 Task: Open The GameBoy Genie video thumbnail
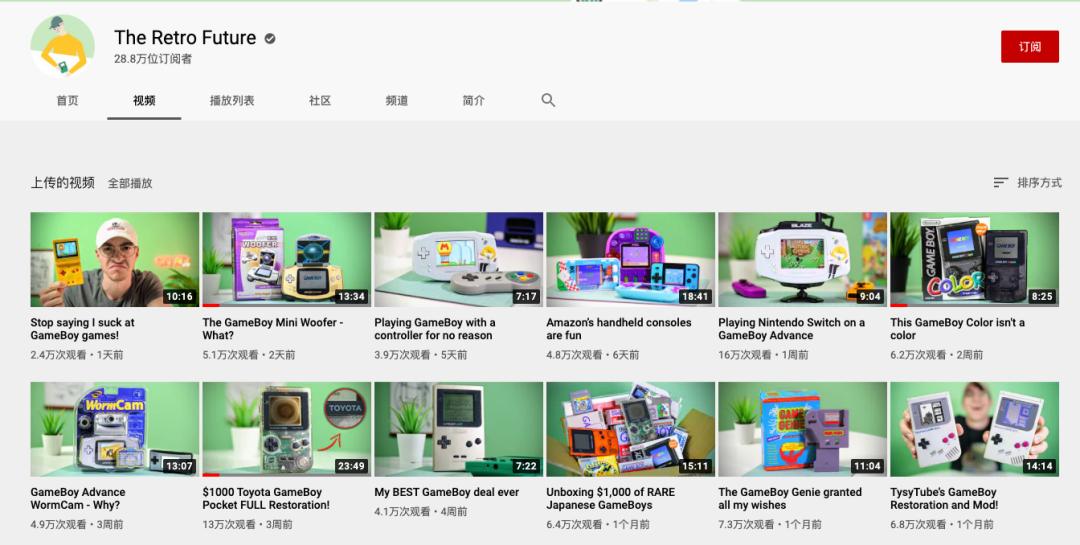[802, 429]
